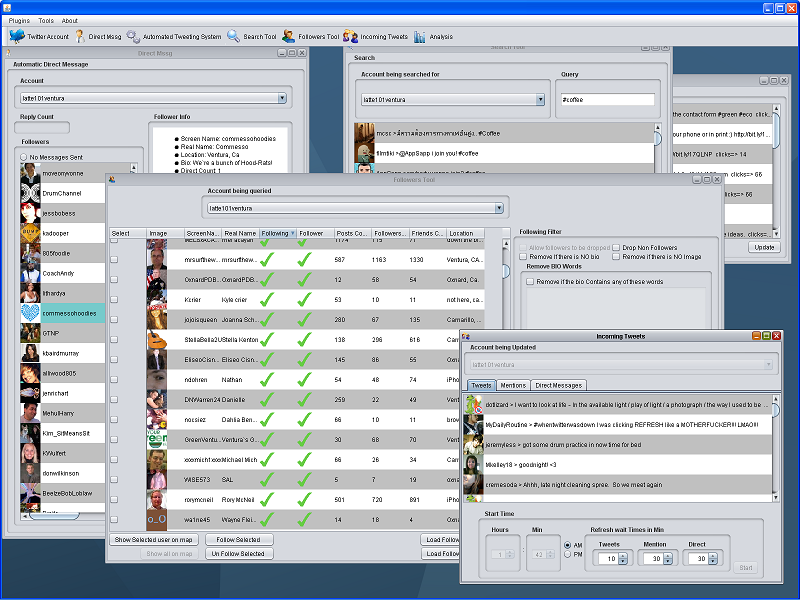Viewport: 800px width, 600px height.
Task: Open the Plugins menu
Action: (19, 20)
